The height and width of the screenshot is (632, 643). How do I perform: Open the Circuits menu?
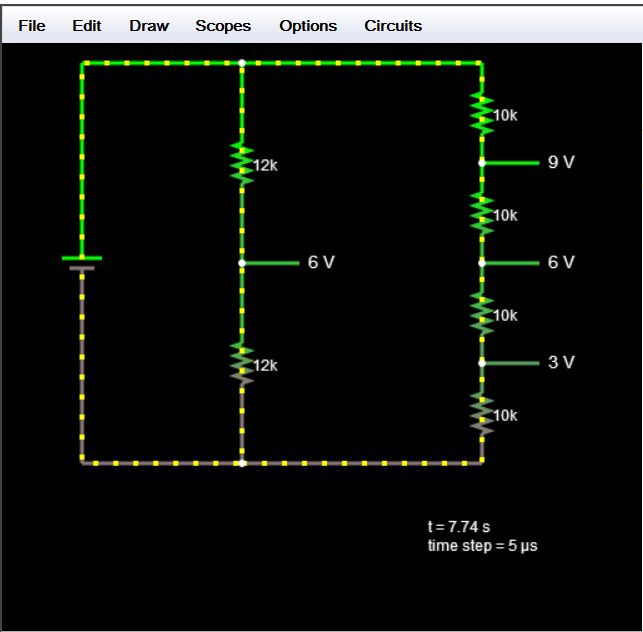click(393, 26)
